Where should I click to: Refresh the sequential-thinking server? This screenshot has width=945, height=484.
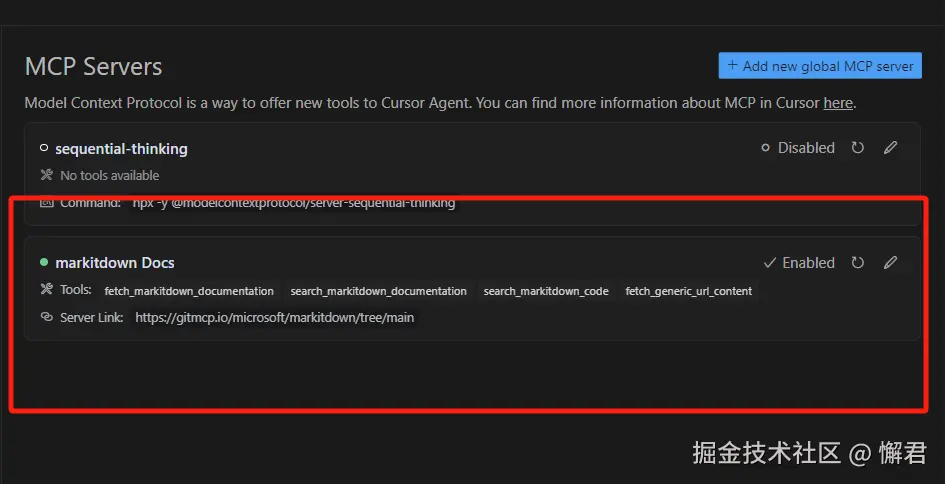[858, 148]
